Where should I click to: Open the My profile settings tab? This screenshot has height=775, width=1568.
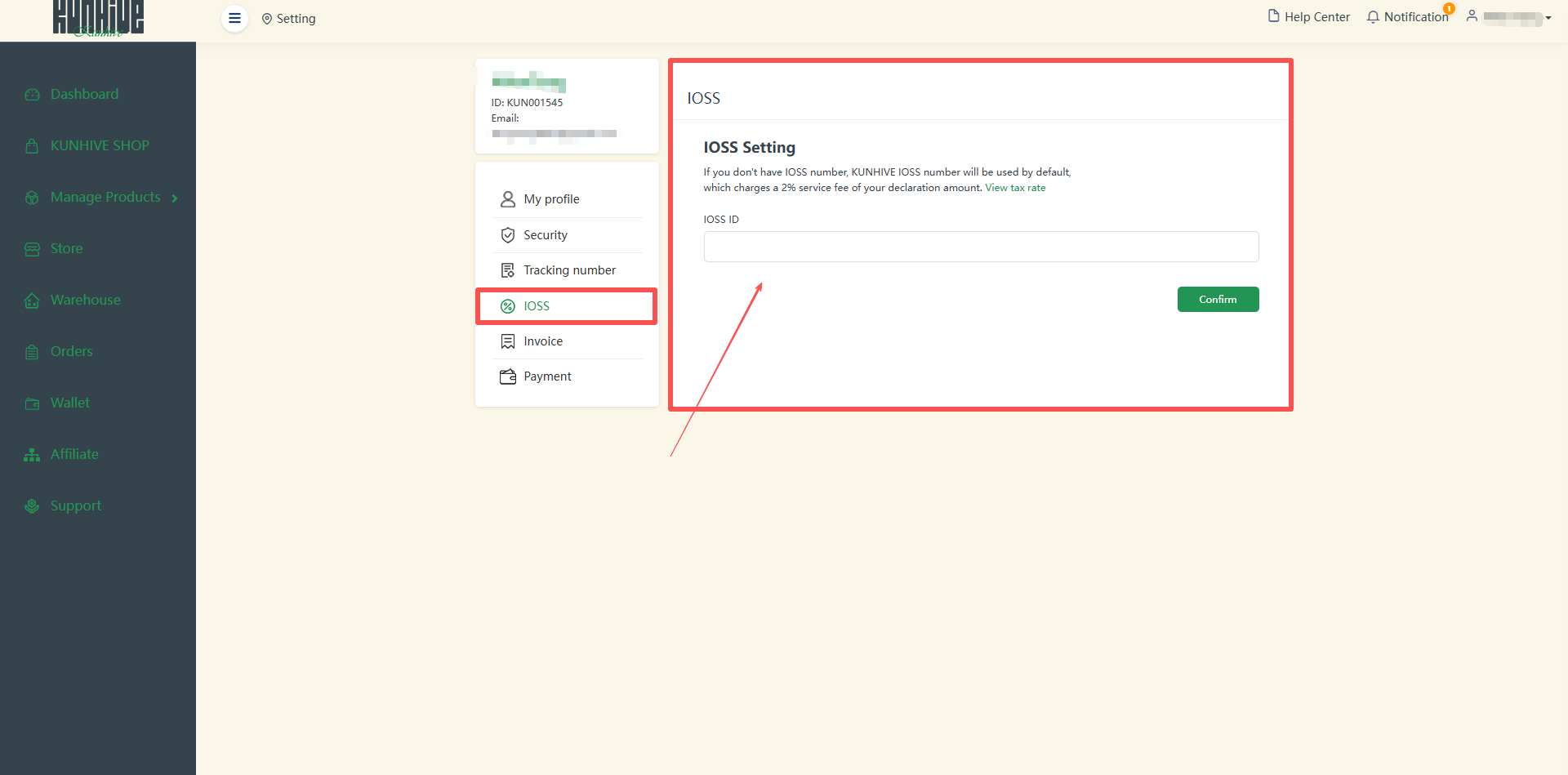point(551,199)
